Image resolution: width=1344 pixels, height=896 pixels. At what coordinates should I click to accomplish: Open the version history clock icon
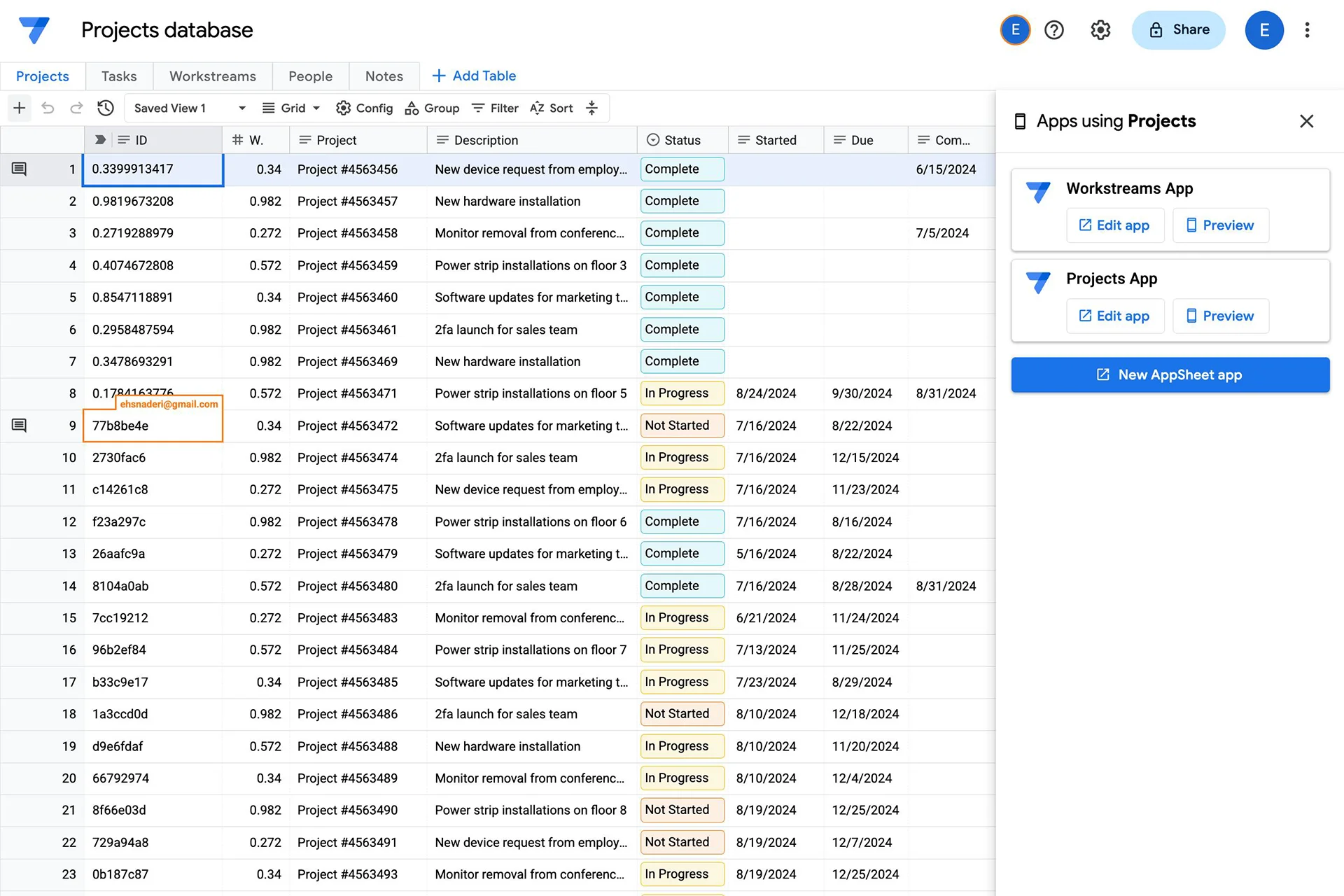(x=106, y=108)
